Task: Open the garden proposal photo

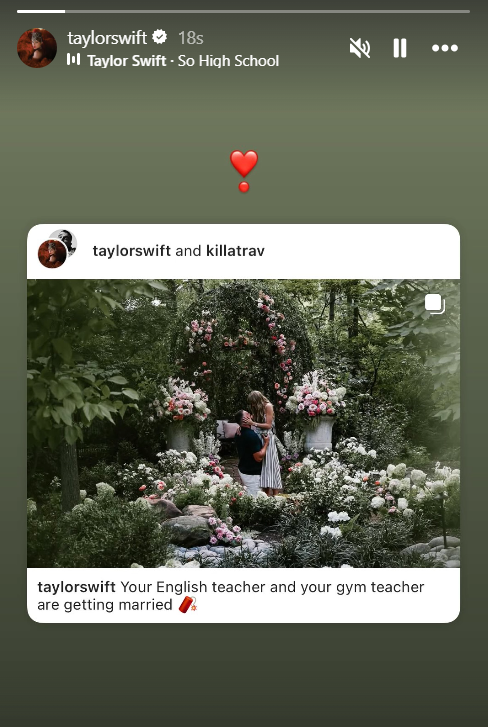Action: 244,423
